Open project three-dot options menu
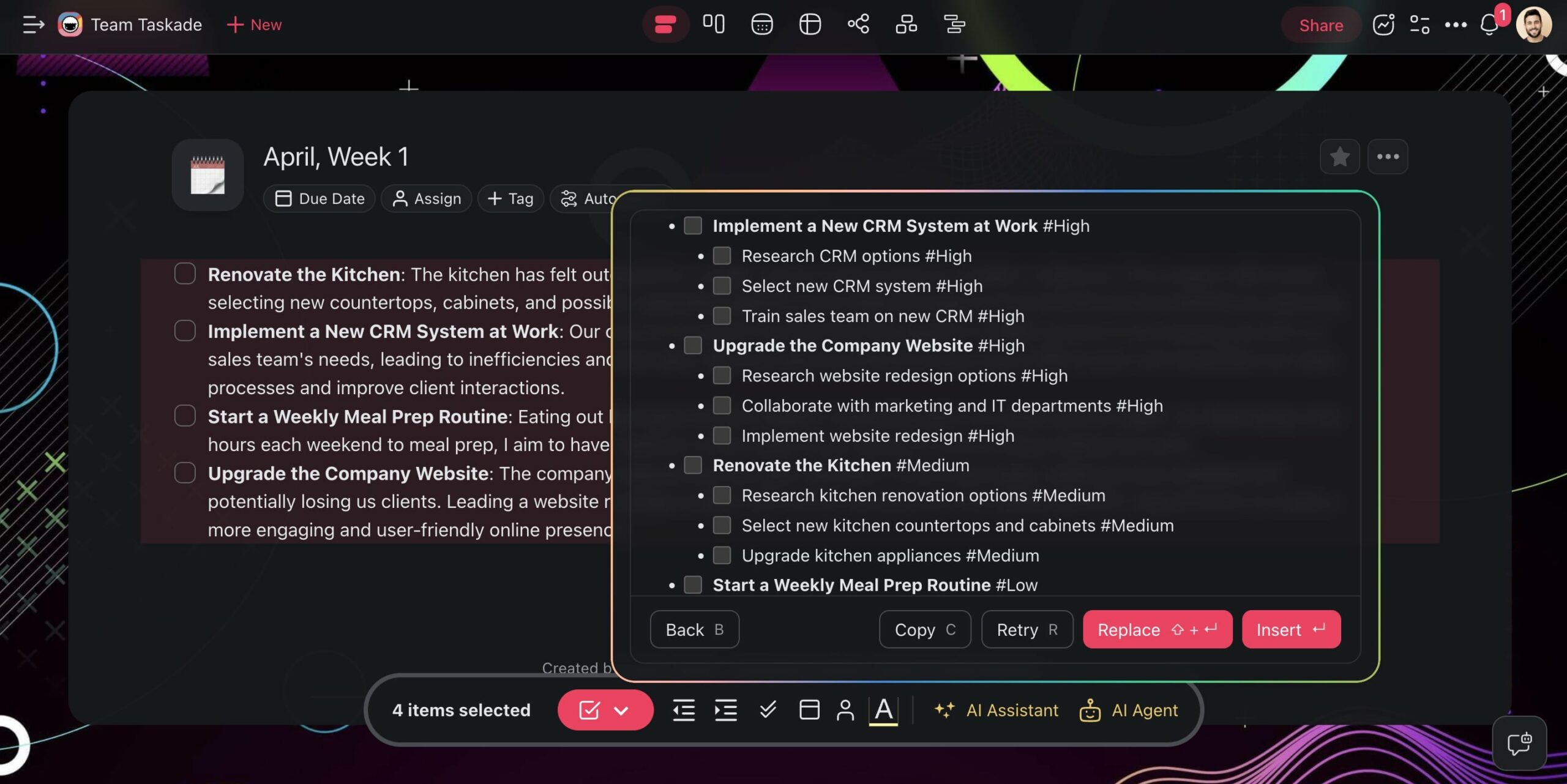Viewport: 1567px width, 784px height. click(x=1388, y=157)
